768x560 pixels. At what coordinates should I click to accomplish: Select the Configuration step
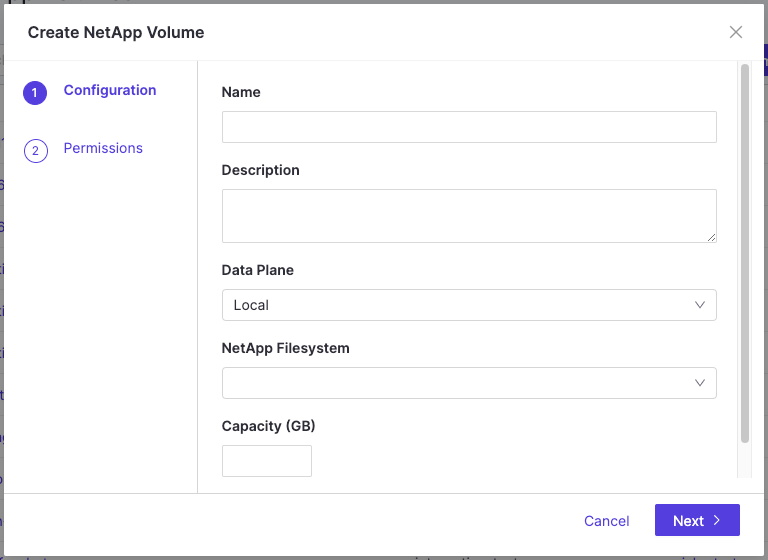pos(110,90)
